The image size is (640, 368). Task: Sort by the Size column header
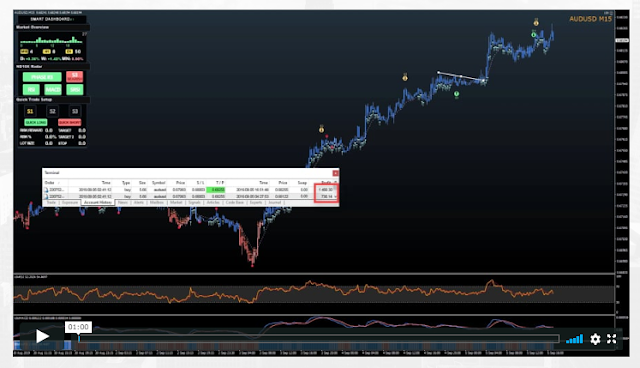pos(142,183)
